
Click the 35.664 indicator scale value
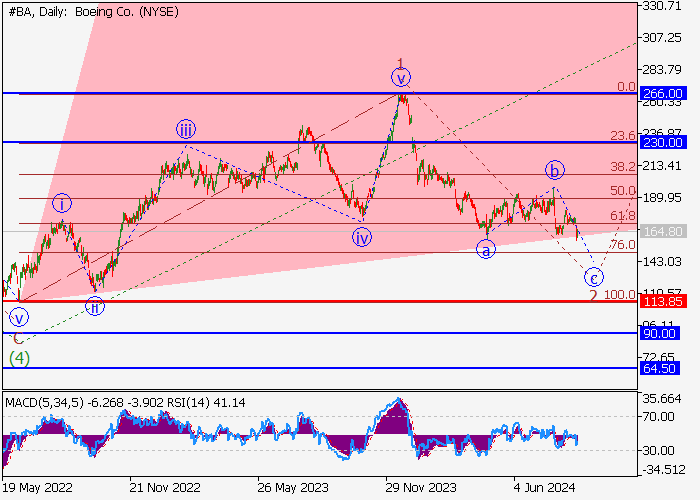click(x=662, y=399)
